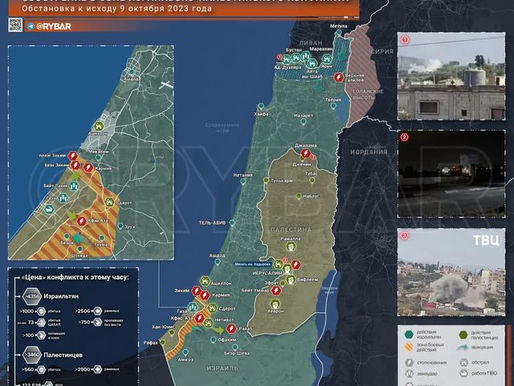Click the clash marker at пляж Зиким in inset
Viewport: 514px width, 386px height.
pos(72,156)
